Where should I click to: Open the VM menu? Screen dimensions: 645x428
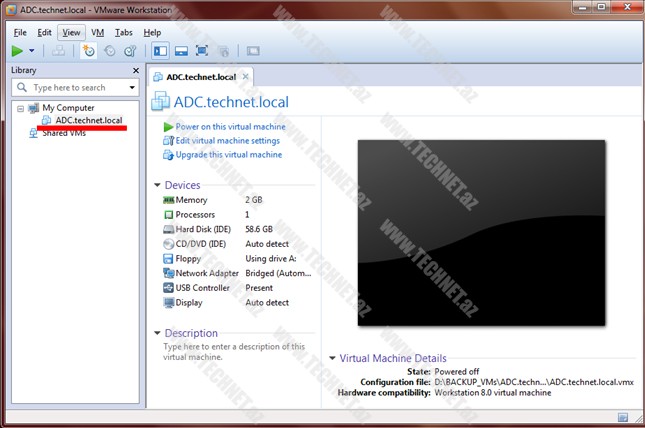[x=97, y=32]
